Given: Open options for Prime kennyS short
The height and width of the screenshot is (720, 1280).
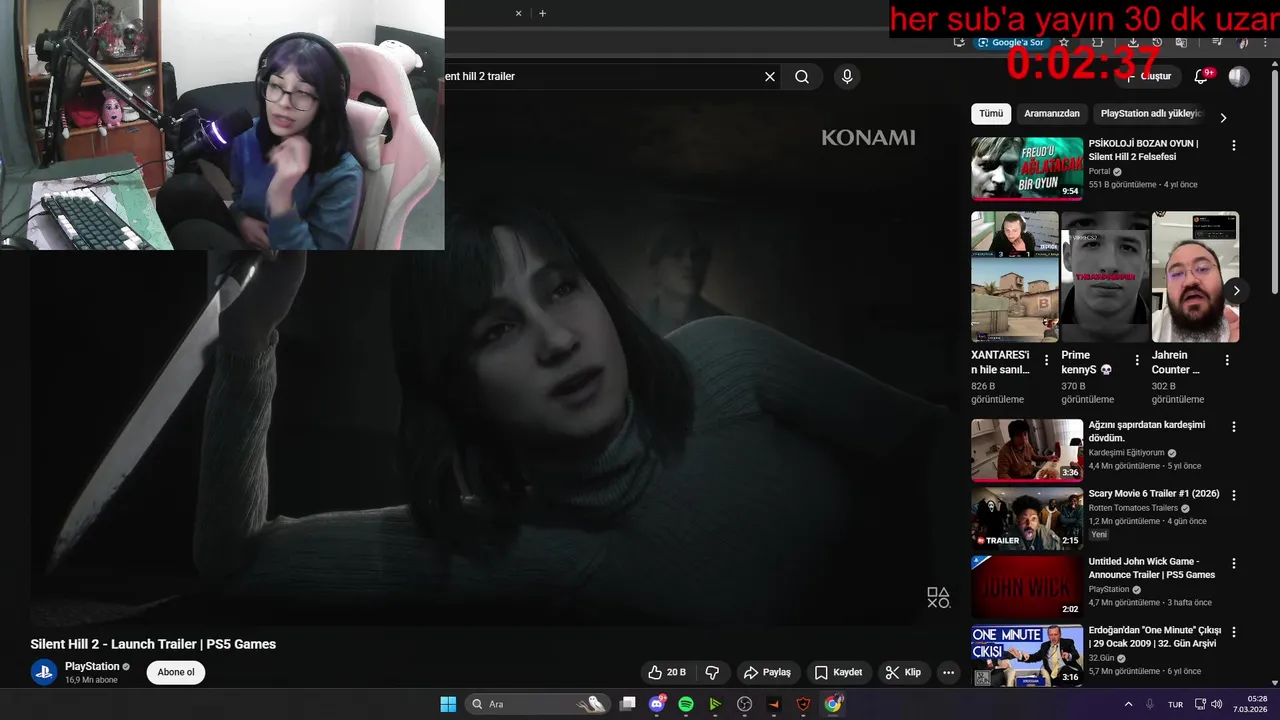Looking at the screenshot, I should coord(1136,360).
